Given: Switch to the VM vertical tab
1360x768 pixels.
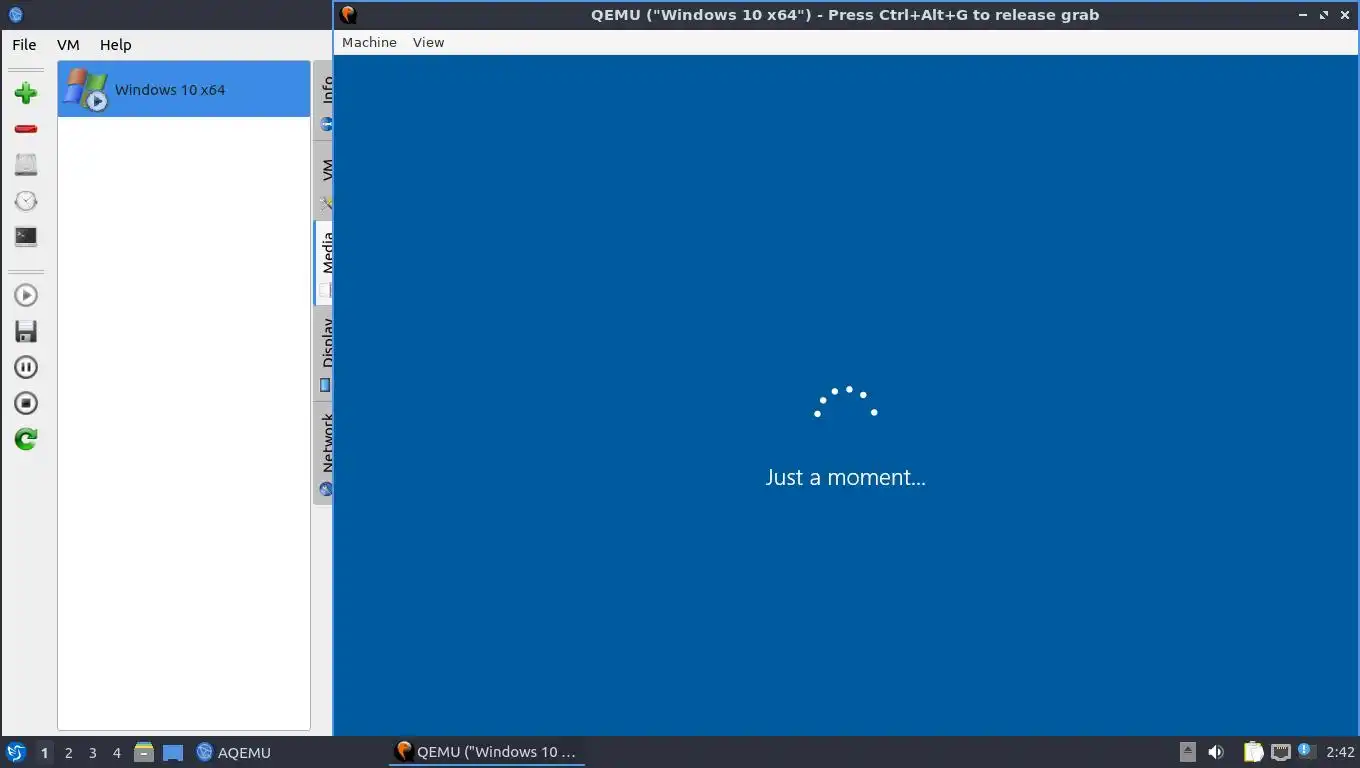Looking at the screenshot, I should click(325, 180).
